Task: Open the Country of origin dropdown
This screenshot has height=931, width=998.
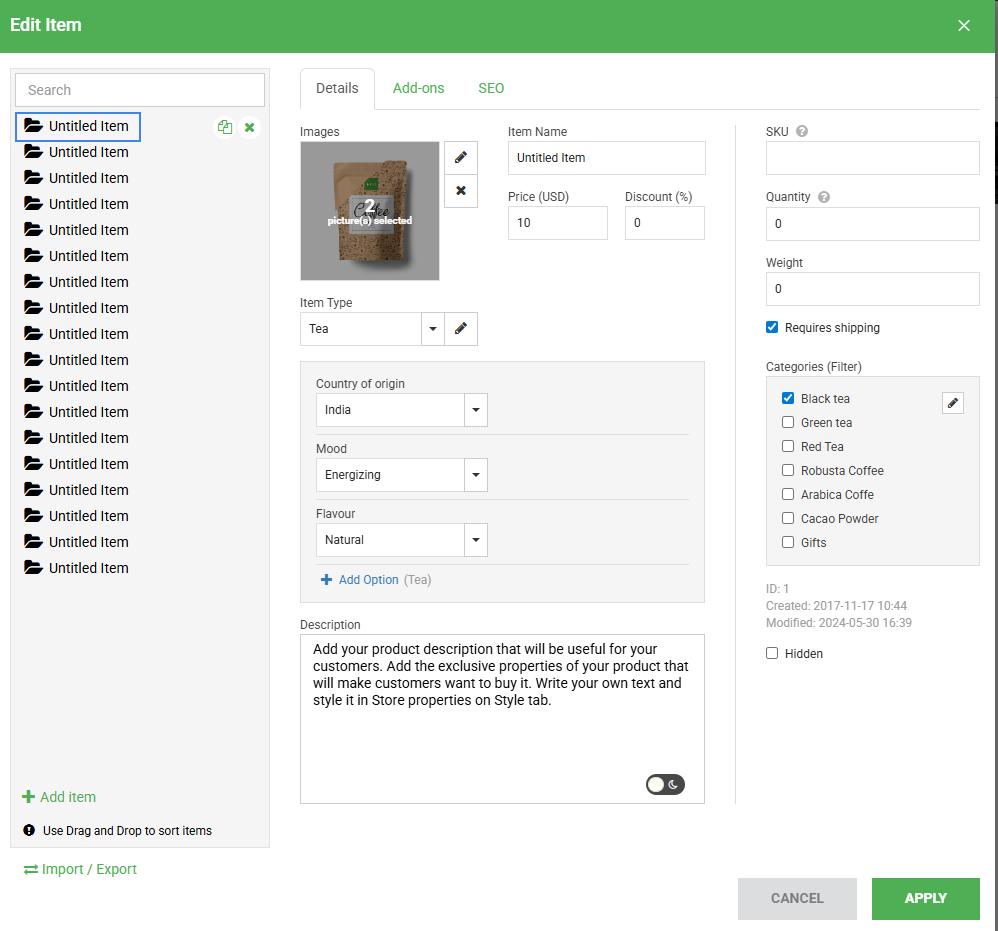Action: tap(476, 410)
